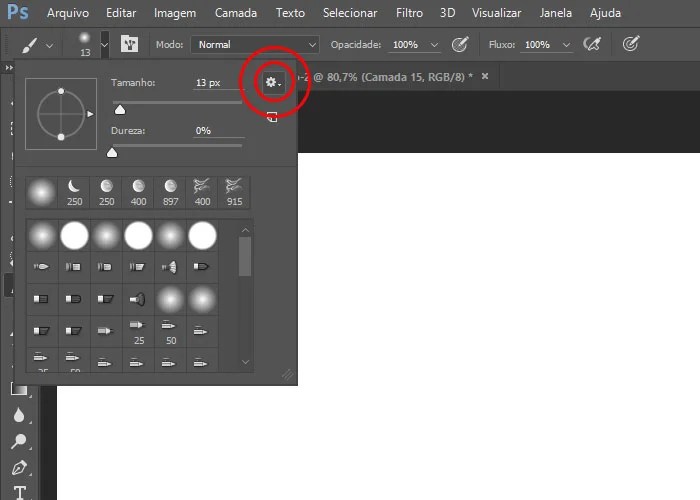Viewport: 700px width, 500px height.
Task: Click the Dureza hardness slider handle
Action: (x=112, y=153)
